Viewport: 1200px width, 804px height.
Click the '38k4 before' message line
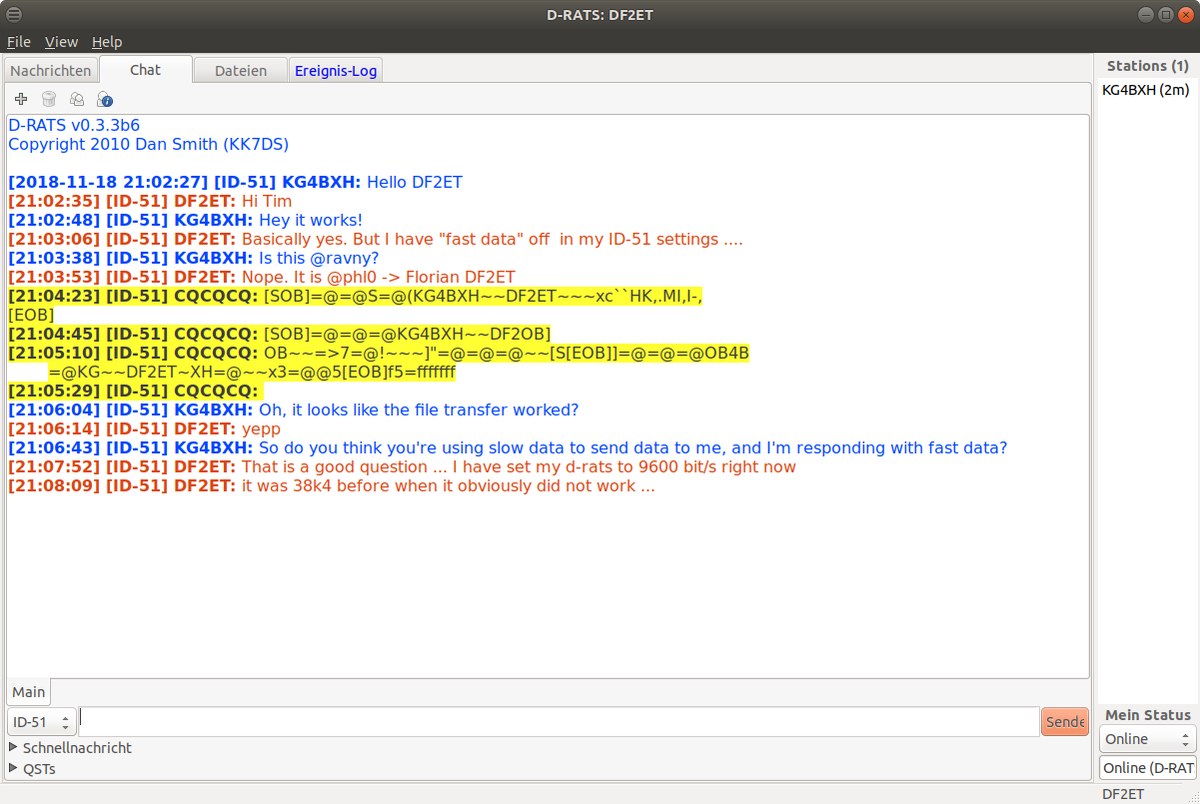[x=331, y=486]
